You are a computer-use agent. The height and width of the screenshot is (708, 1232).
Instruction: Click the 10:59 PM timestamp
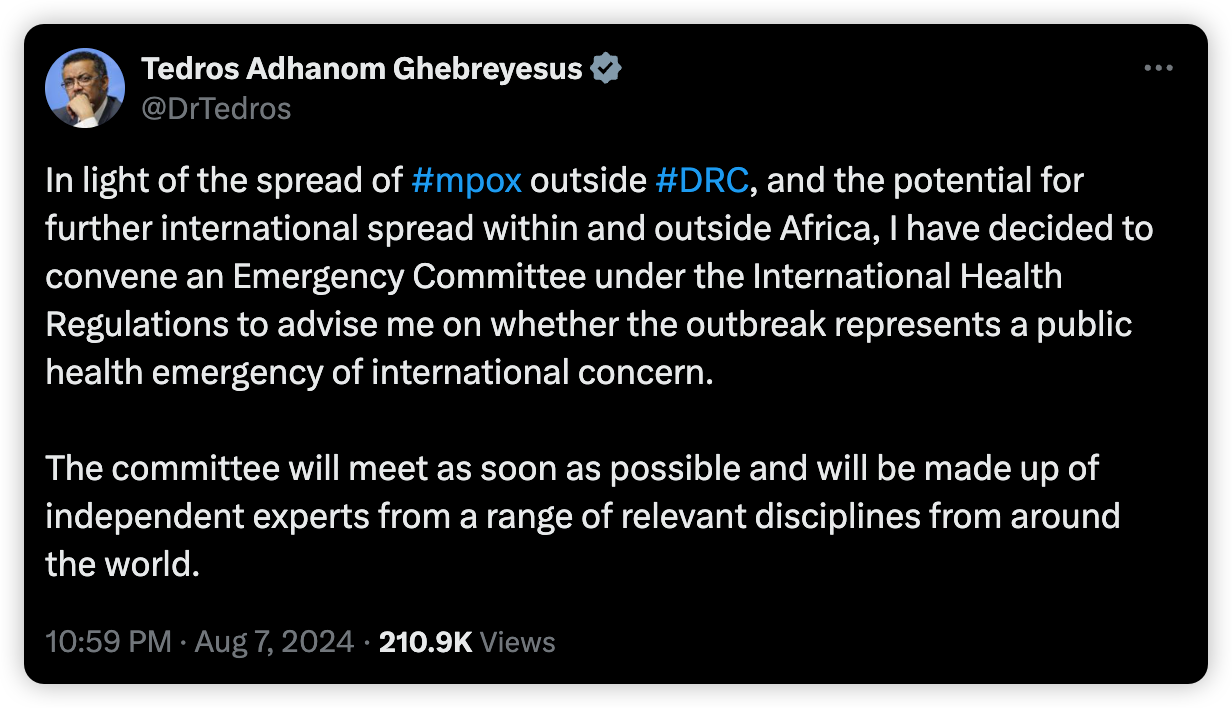click(109, 641)
